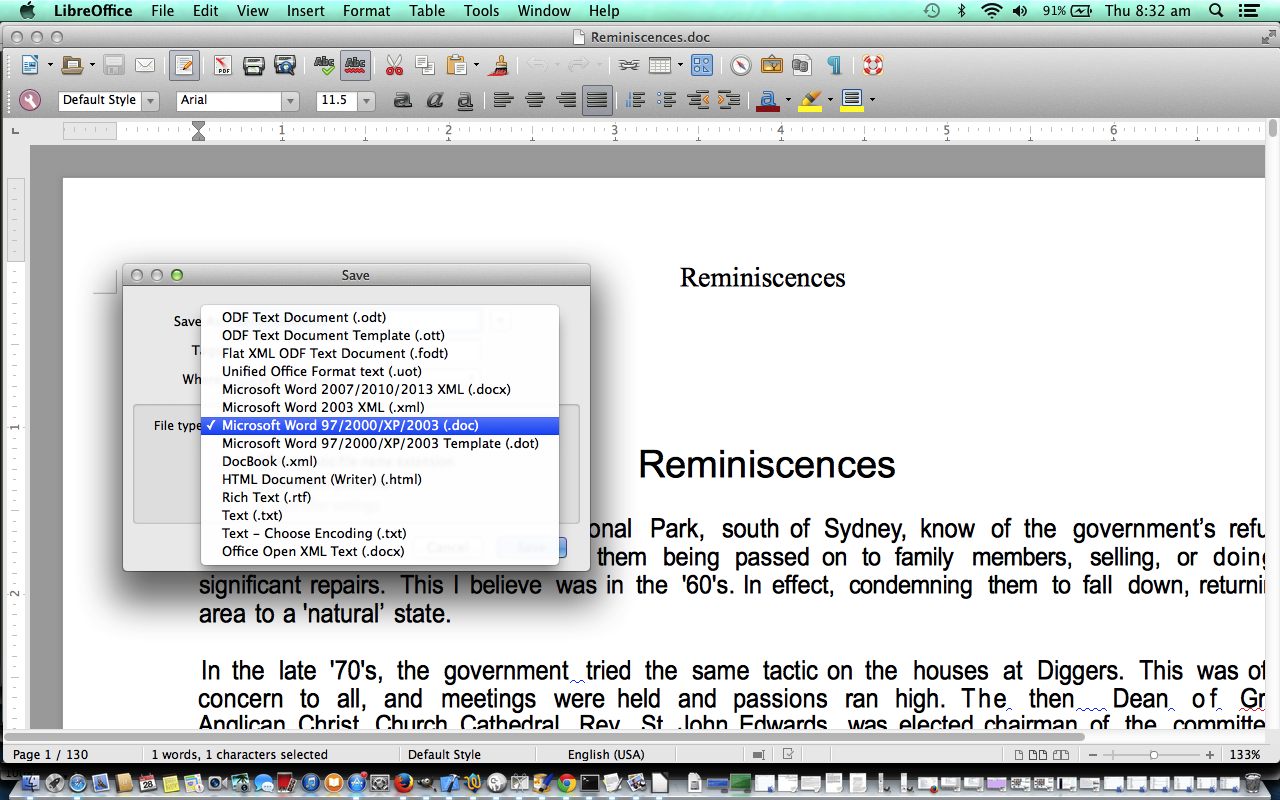Select book view layout icon

pyautogui.click(x=1063, y=755)
